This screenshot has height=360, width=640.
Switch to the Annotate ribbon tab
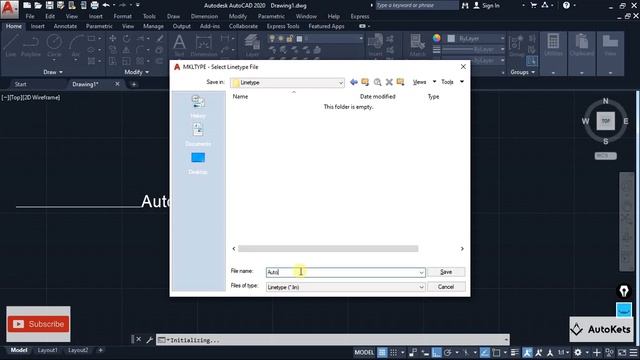point(65,26)
